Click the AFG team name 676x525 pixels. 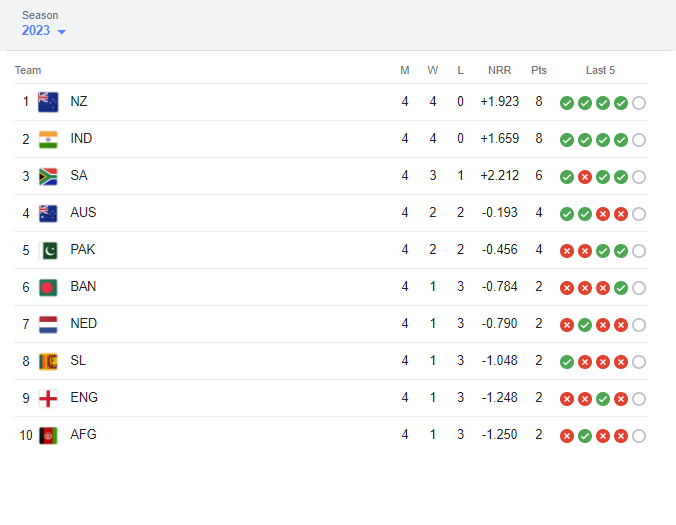tap(83, 435)
